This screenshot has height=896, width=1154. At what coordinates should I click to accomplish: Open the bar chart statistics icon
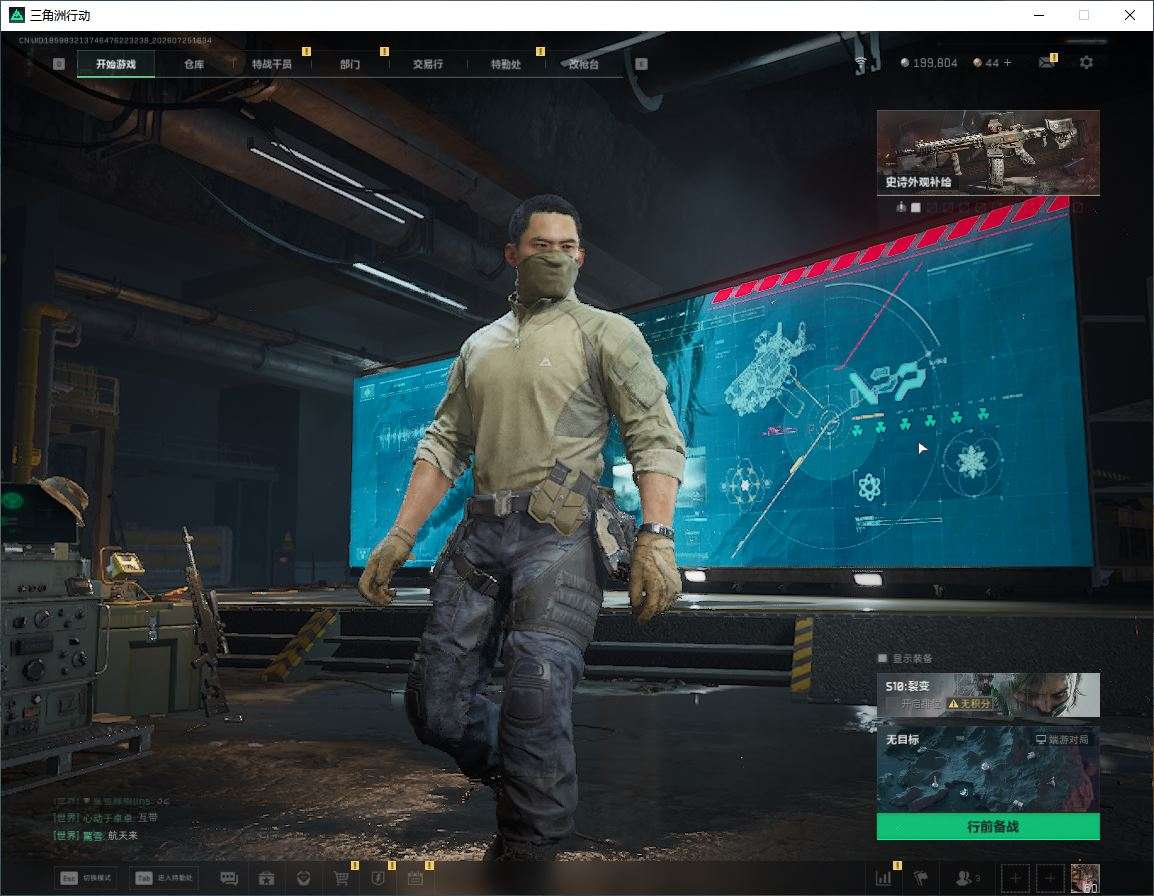(883, 878)
